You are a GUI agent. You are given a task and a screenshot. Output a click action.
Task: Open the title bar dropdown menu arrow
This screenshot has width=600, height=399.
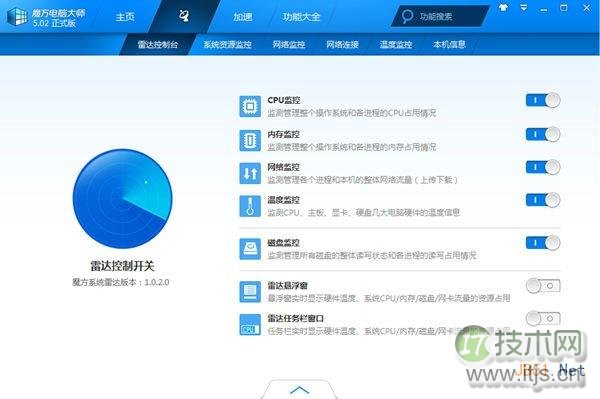pos(523,8)
